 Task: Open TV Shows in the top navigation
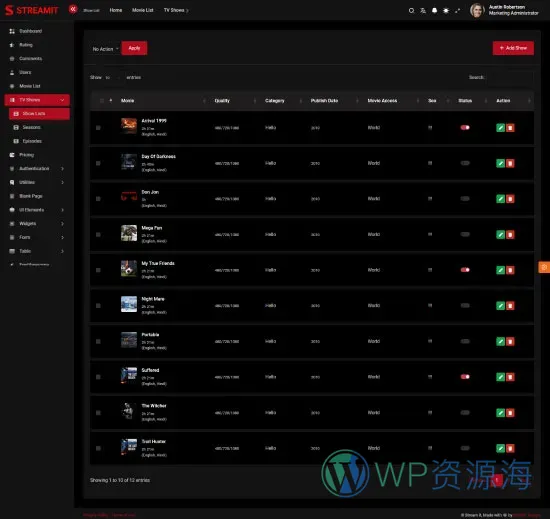click(x=176, y=10)
